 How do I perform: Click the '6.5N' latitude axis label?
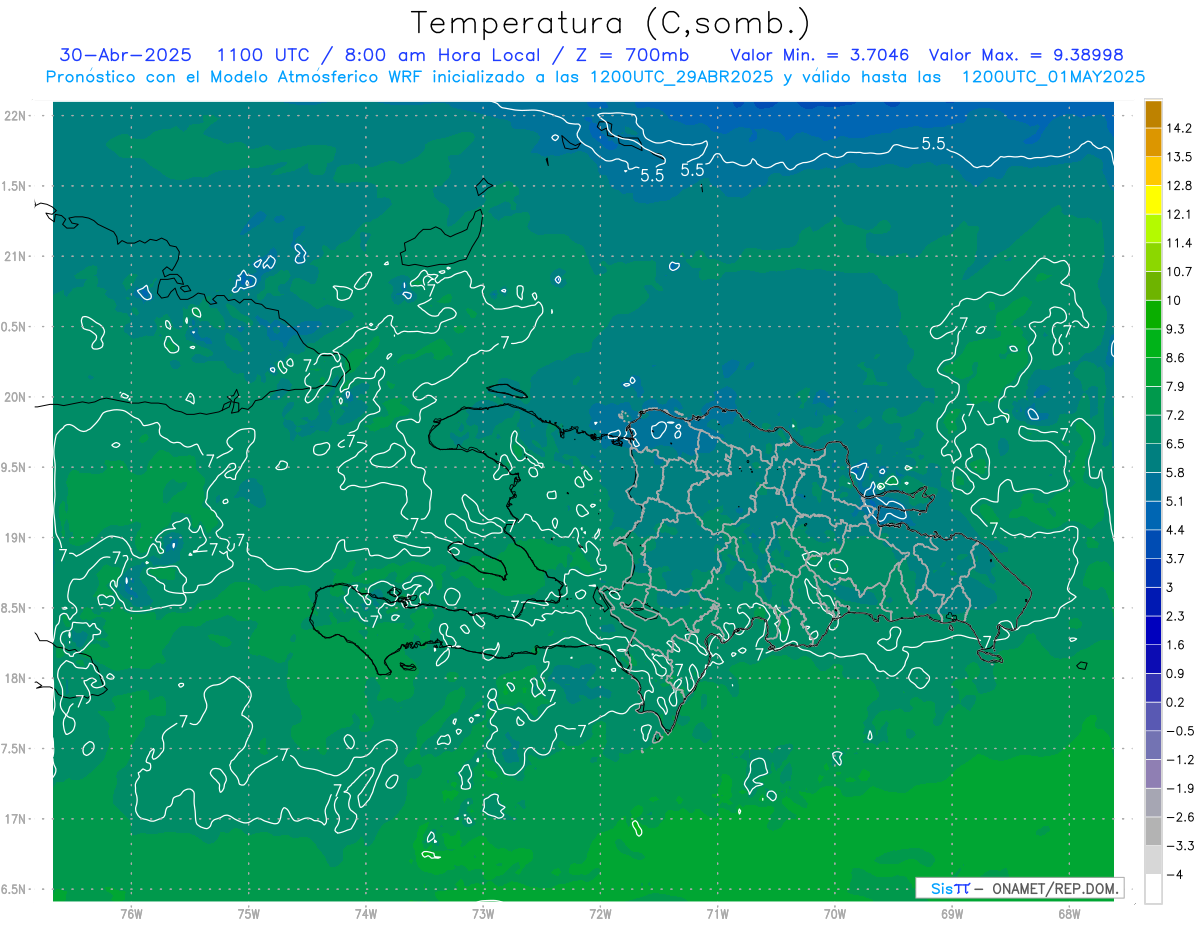click(x=15, y=890)
